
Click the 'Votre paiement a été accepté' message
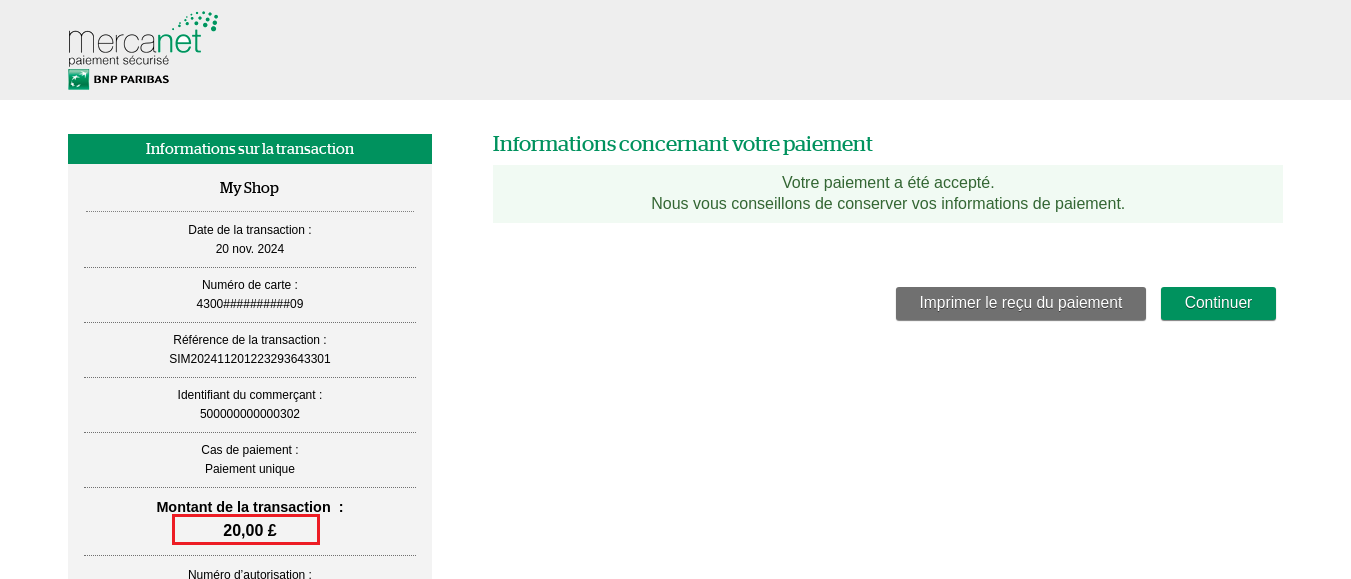(x=887, y=183)
